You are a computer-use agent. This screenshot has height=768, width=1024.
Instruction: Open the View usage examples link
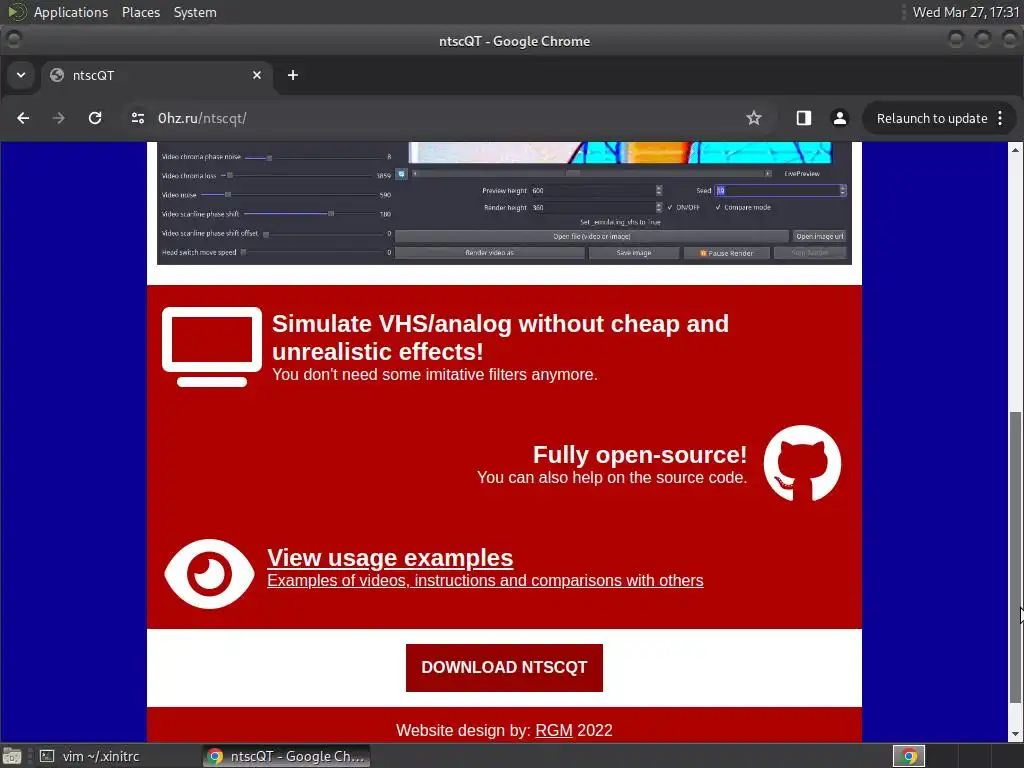[390, 558]
